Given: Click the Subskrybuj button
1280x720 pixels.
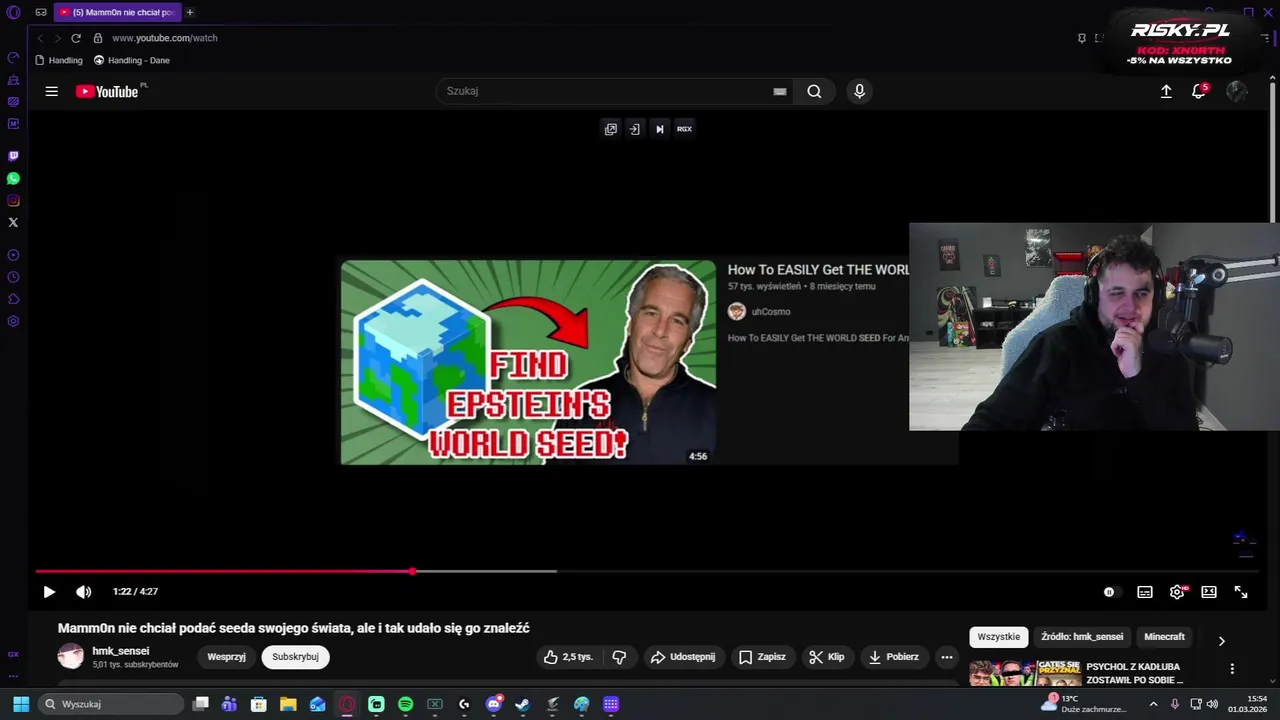Looking at the screenshot, I should (296, 657).
